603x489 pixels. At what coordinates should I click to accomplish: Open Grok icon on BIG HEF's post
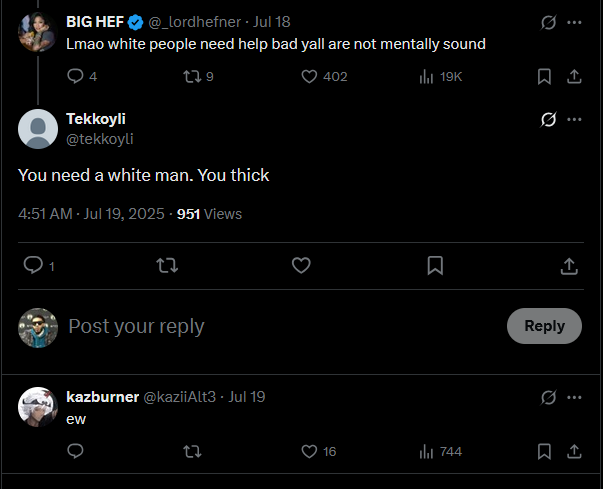[x=548, y=22]
